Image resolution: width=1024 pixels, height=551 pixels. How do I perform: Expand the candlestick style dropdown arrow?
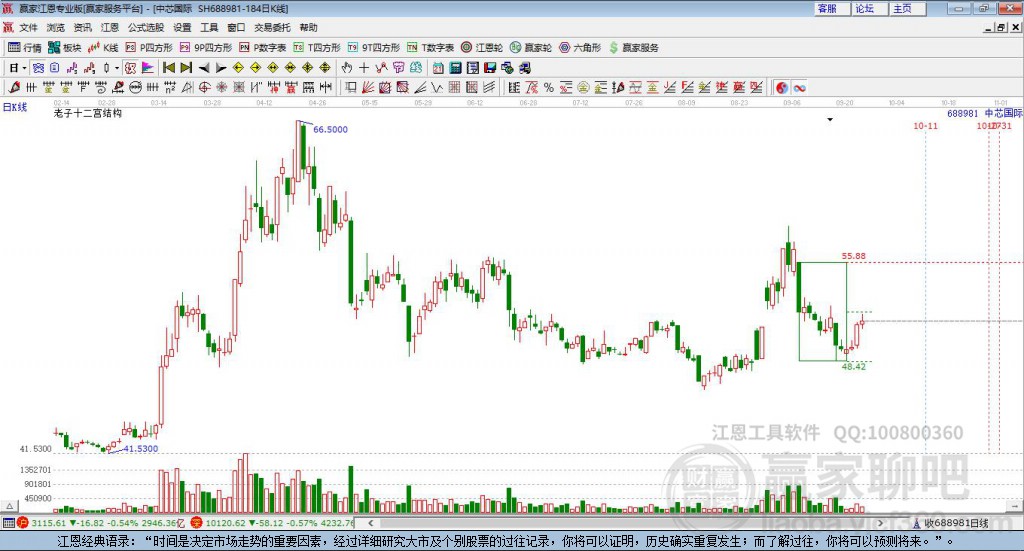tap(117, 67)
